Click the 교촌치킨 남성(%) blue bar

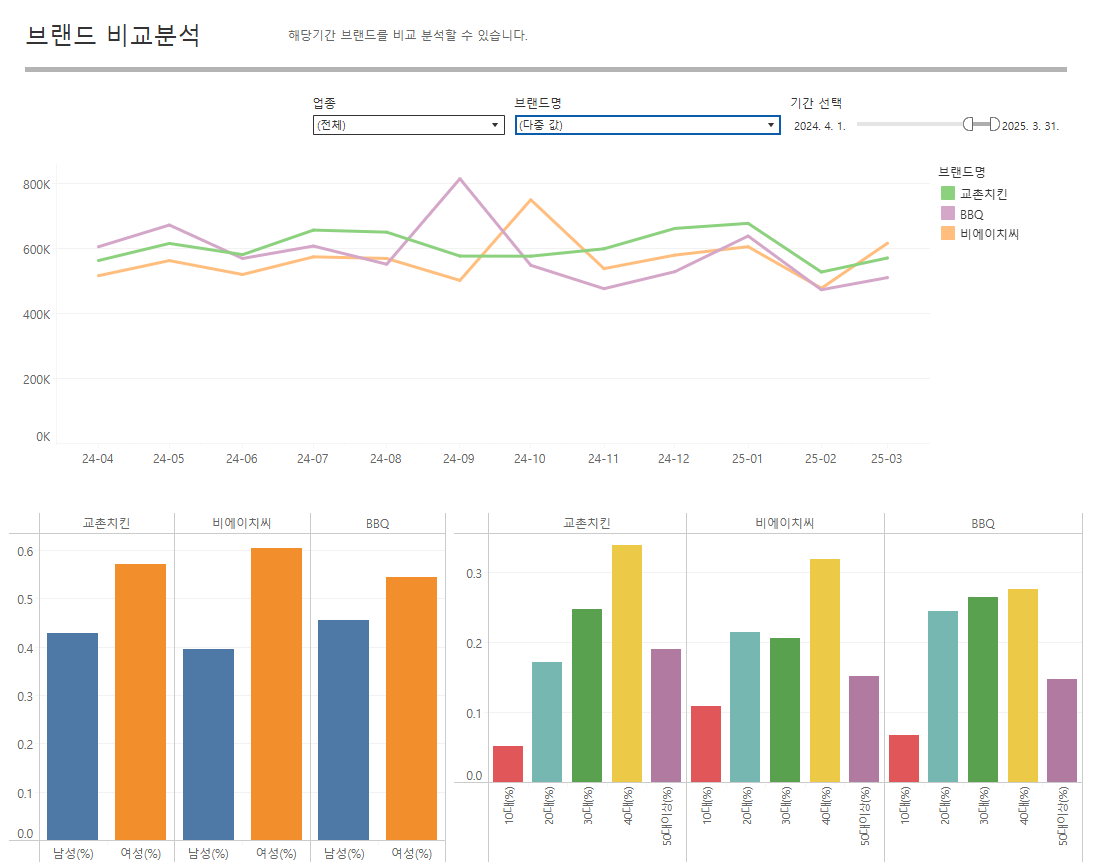pyautogui.click(x=73, y=736)
